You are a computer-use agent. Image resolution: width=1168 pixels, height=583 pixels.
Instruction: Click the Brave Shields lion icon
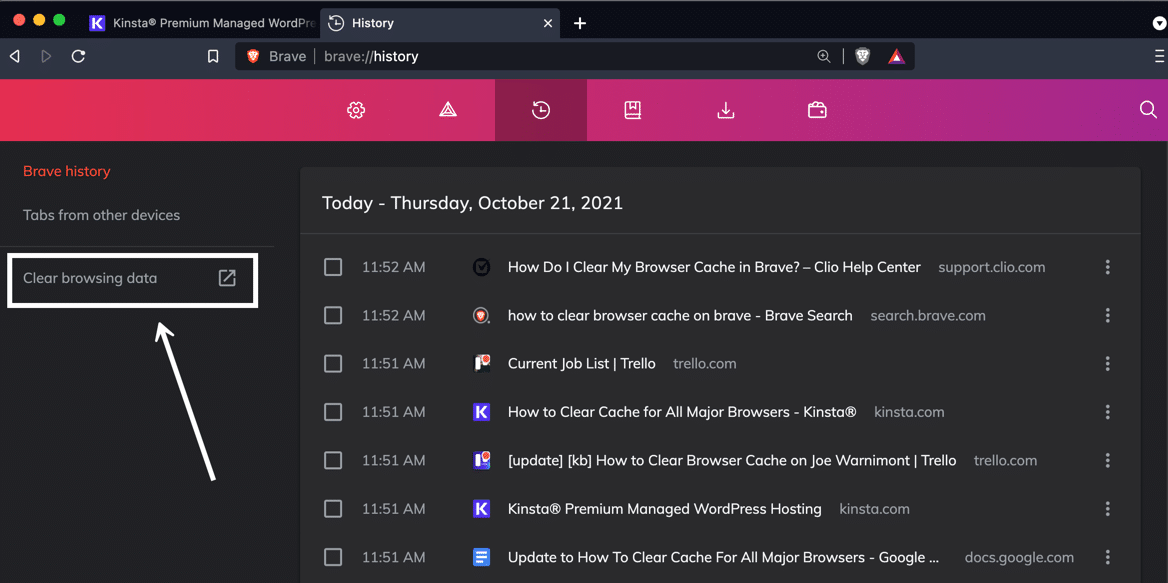pos(862,56)
